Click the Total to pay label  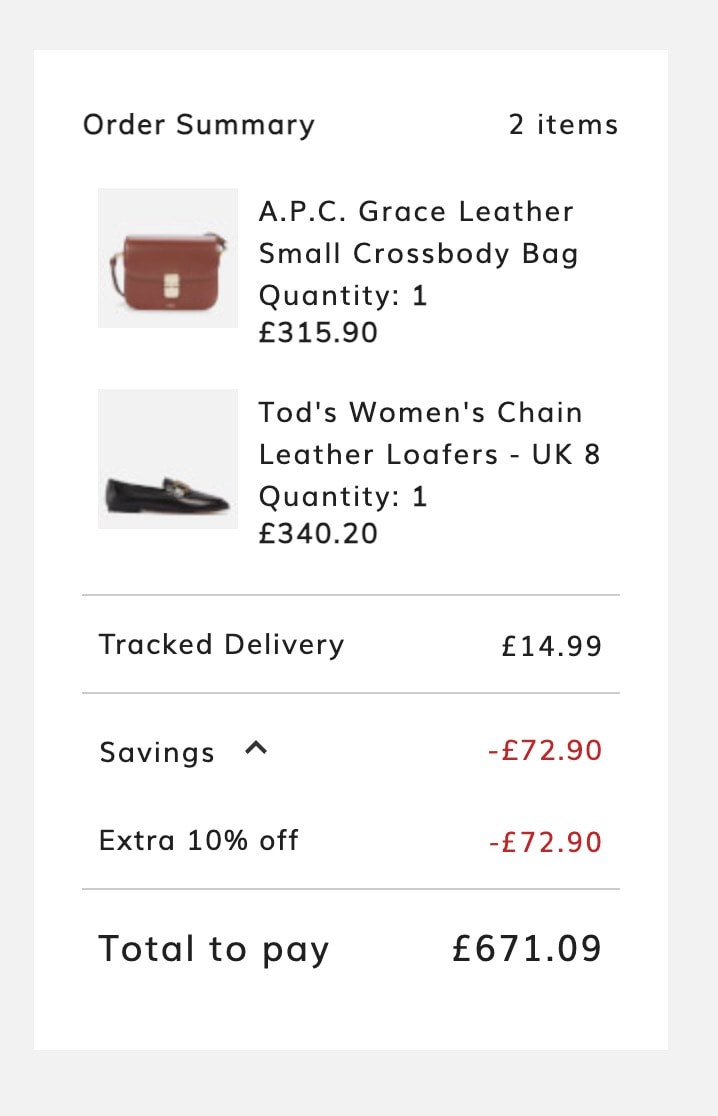(x=214, y=949)
